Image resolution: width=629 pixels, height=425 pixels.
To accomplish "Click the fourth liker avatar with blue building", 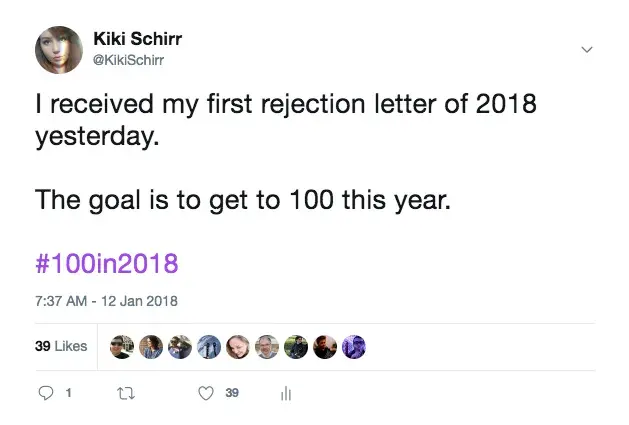I will pos(209,347).
